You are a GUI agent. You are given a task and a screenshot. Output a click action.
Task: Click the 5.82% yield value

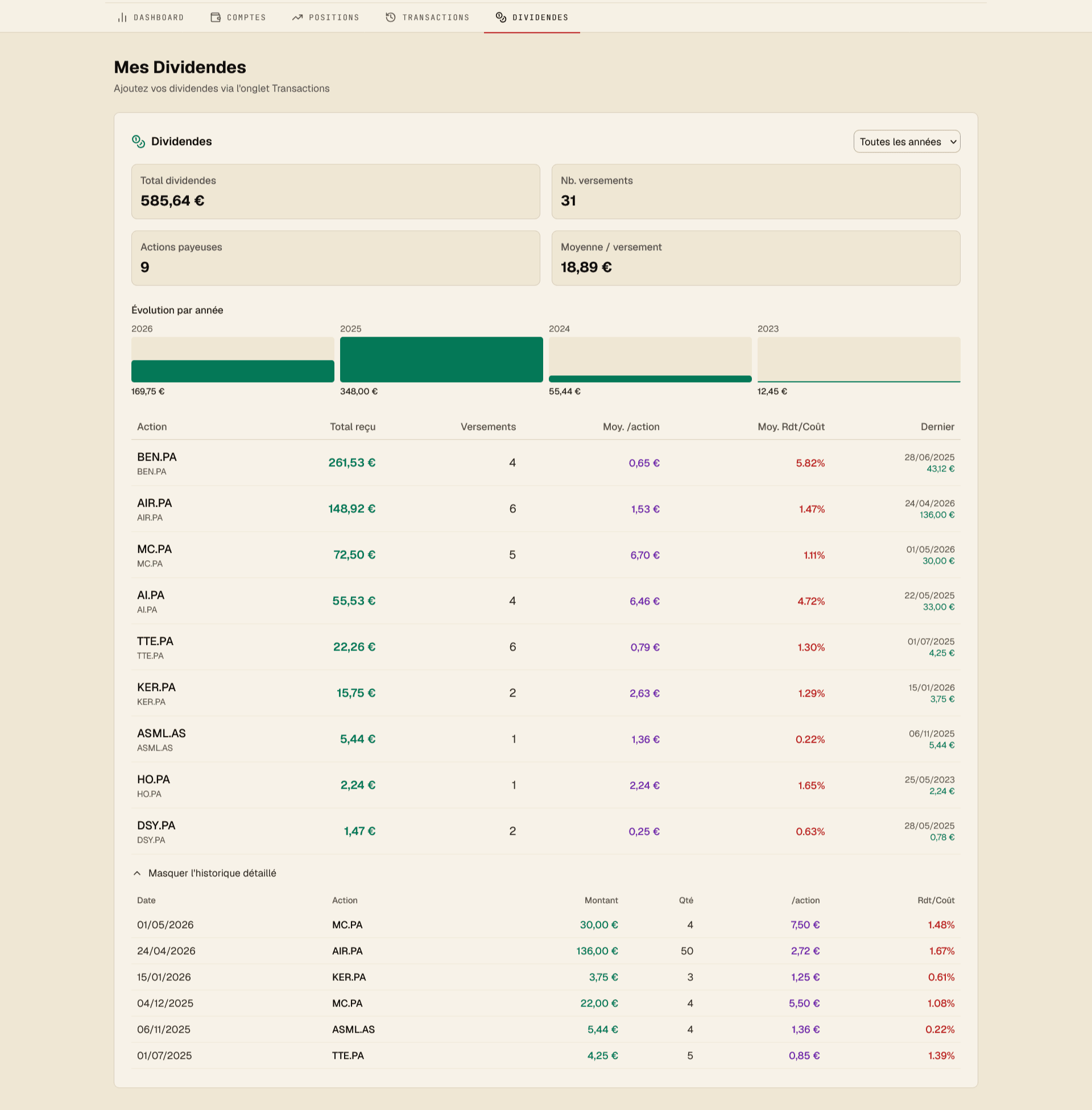point(810,463)
